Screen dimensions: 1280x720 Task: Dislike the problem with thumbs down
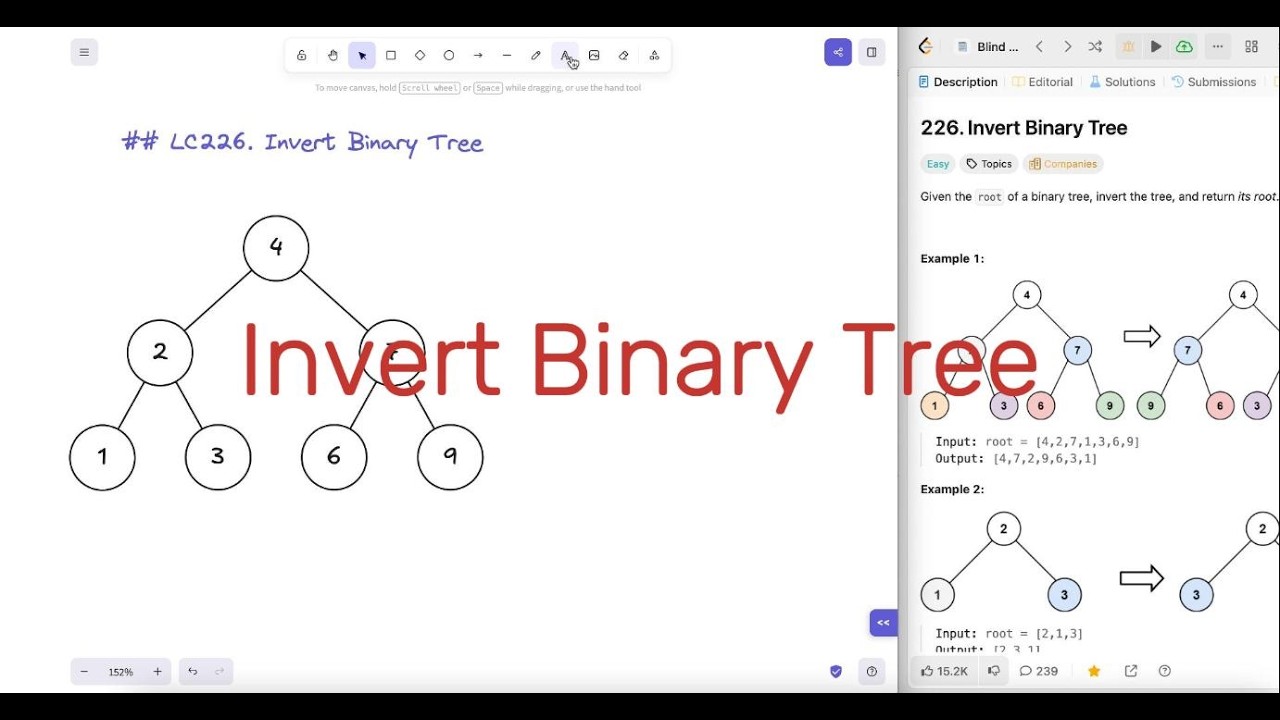click(993, 671)
